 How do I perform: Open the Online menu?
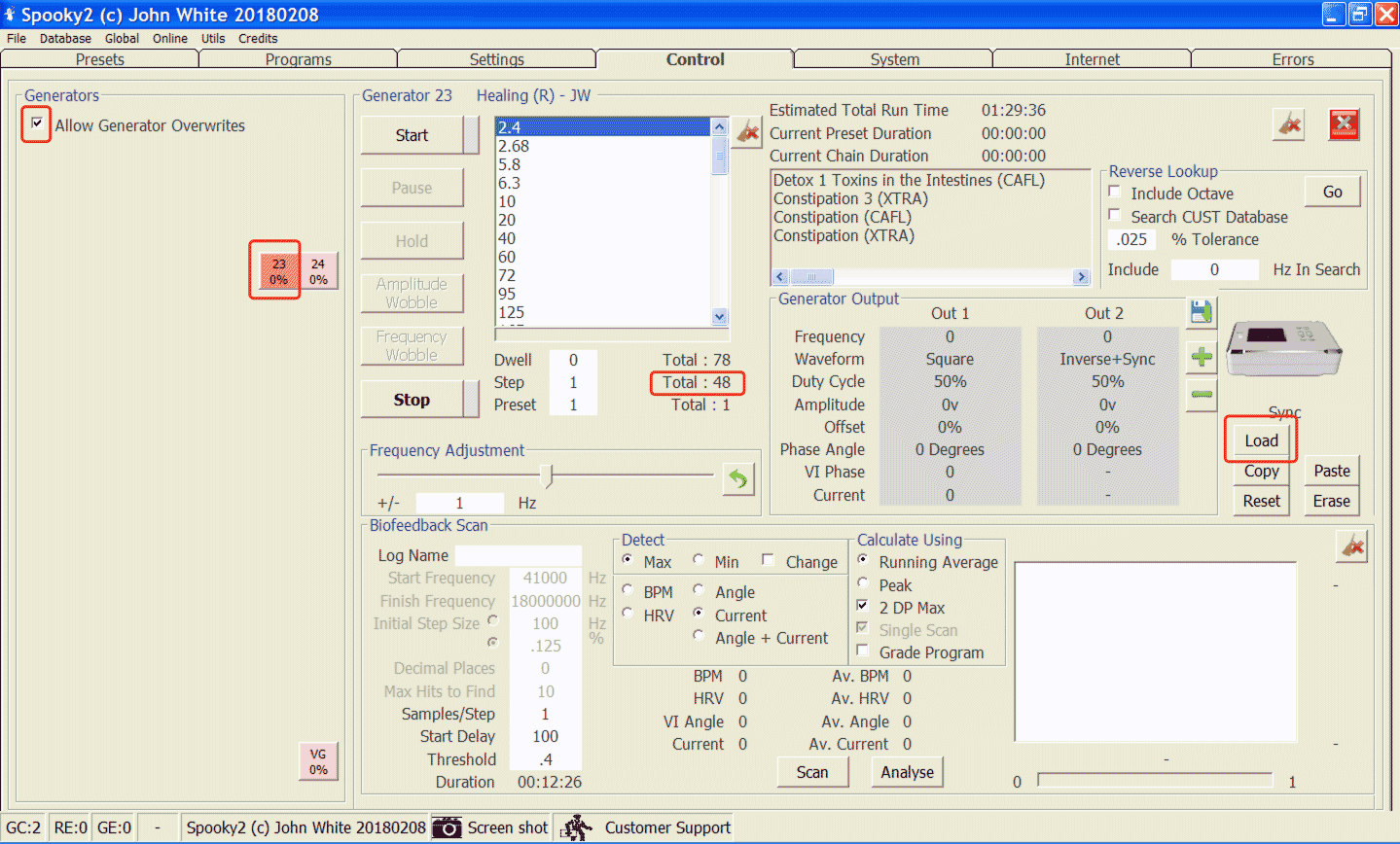[x=170, y=39]
